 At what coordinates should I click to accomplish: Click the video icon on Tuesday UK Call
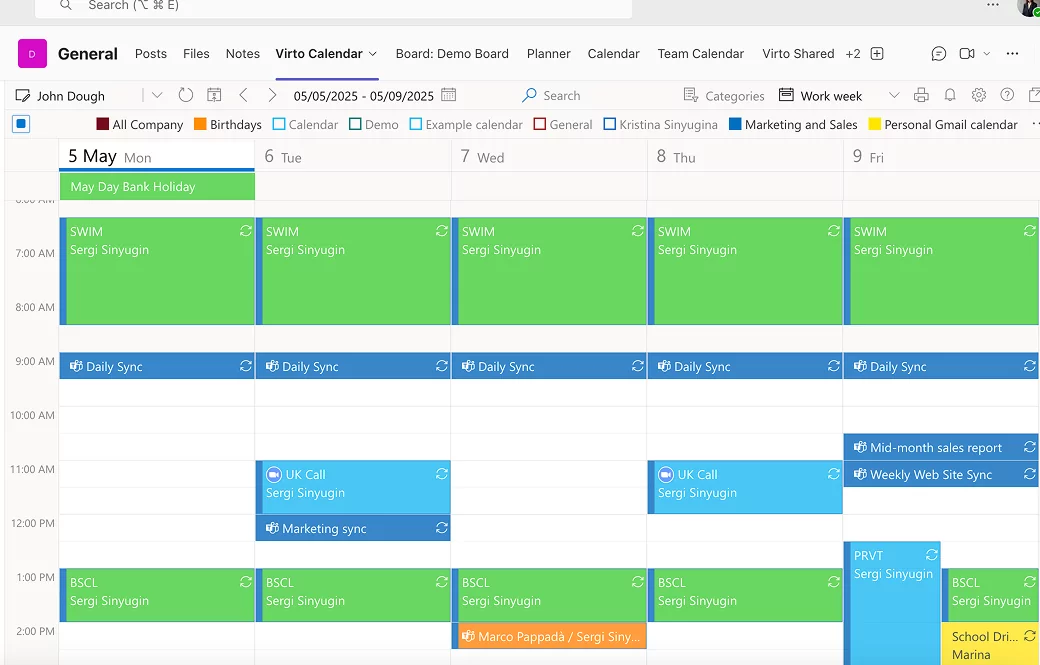(x=274, y=475)
